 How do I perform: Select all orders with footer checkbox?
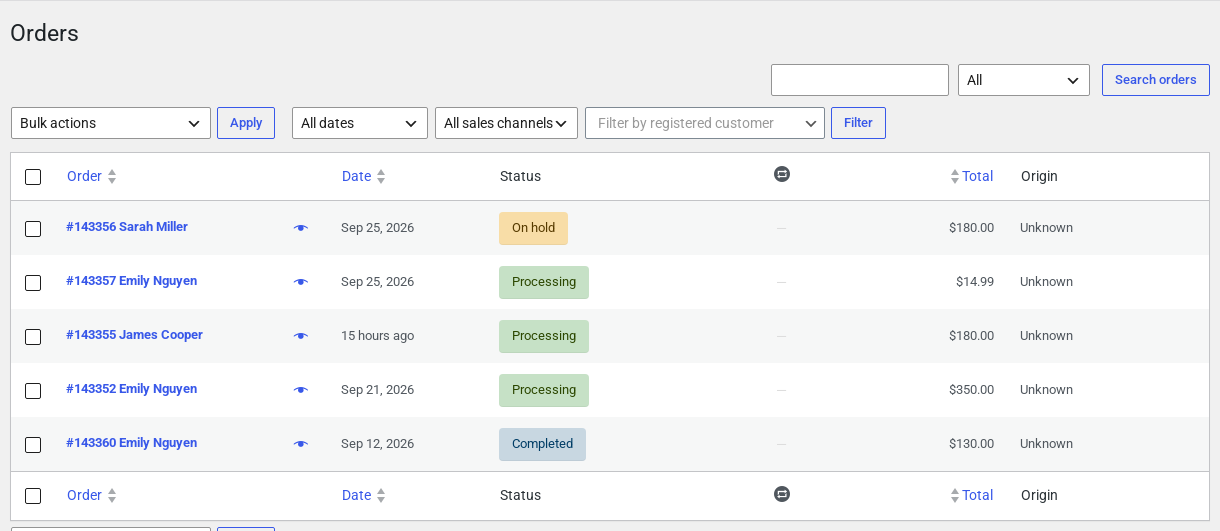(x=33, y=496)
